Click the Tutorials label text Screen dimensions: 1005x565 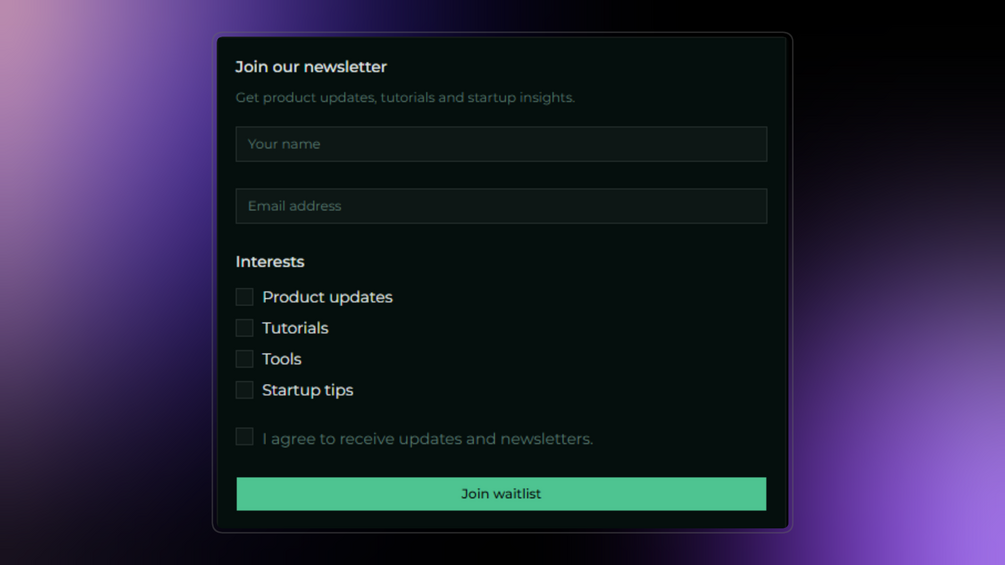click(295, 328)
